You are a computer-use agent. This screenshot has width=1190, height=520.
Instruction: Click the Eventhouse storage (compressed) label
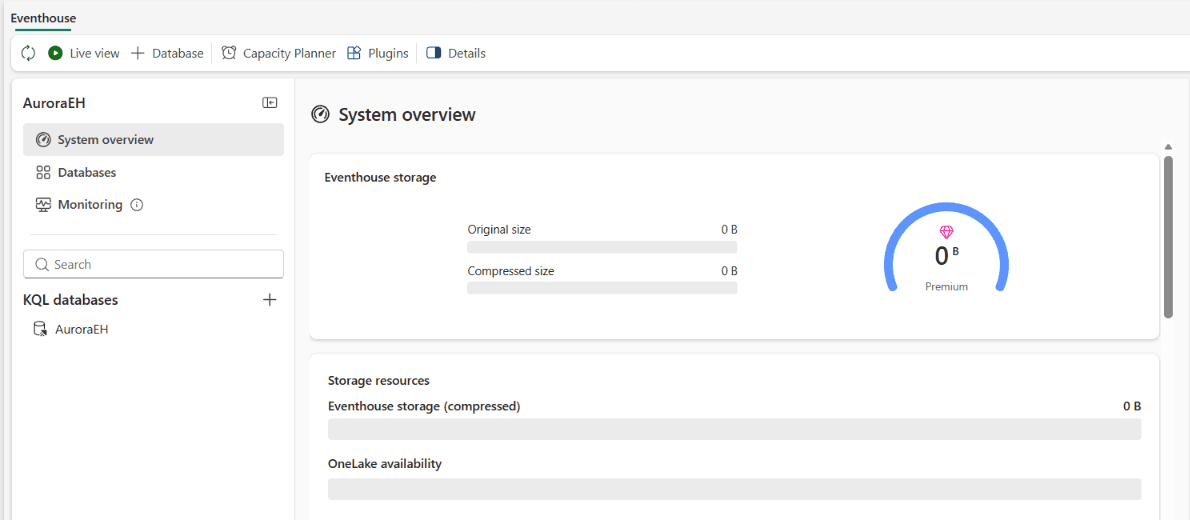pos(423,406)
